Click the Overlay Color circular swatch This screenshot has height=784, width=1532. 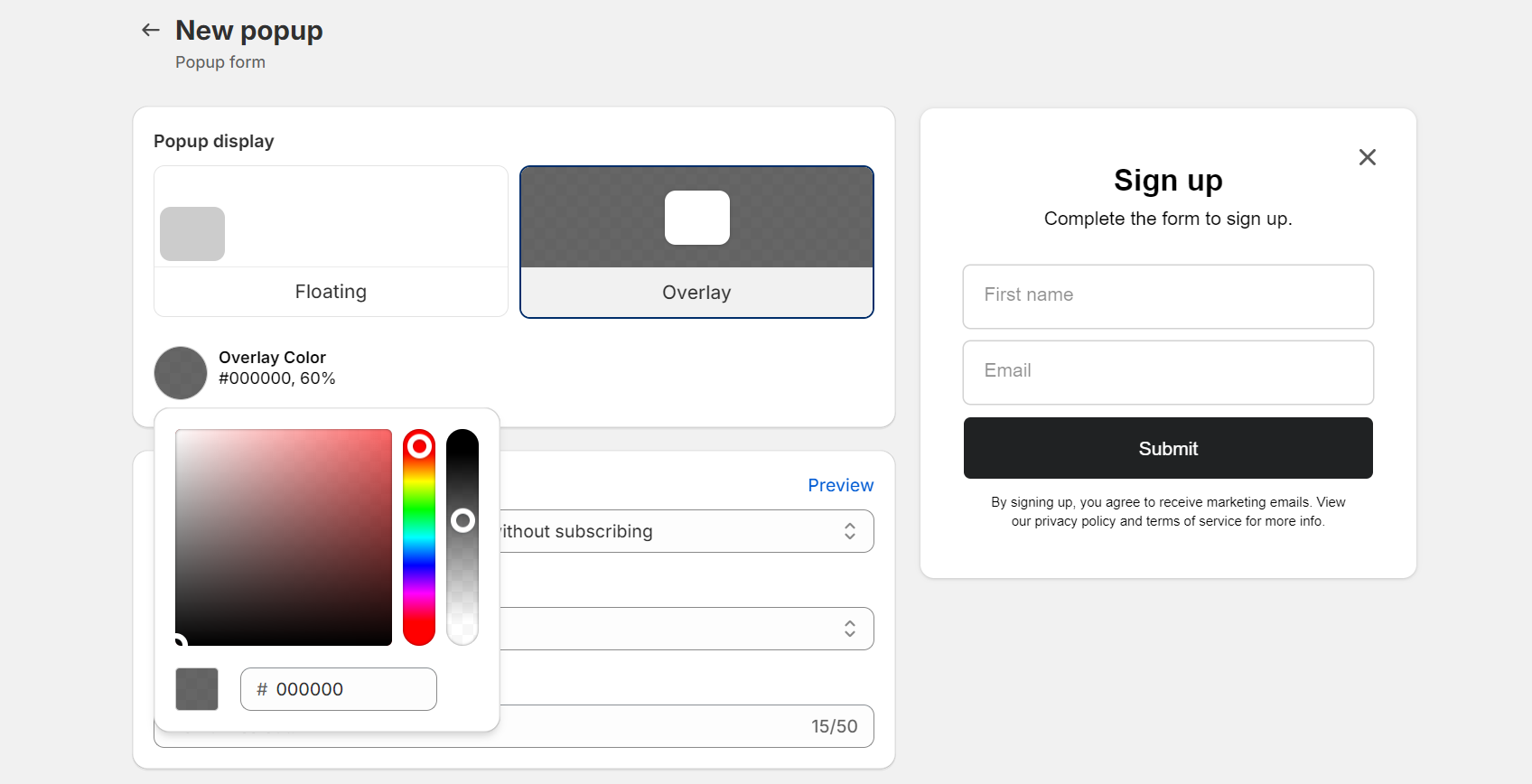tap(181, 373)
